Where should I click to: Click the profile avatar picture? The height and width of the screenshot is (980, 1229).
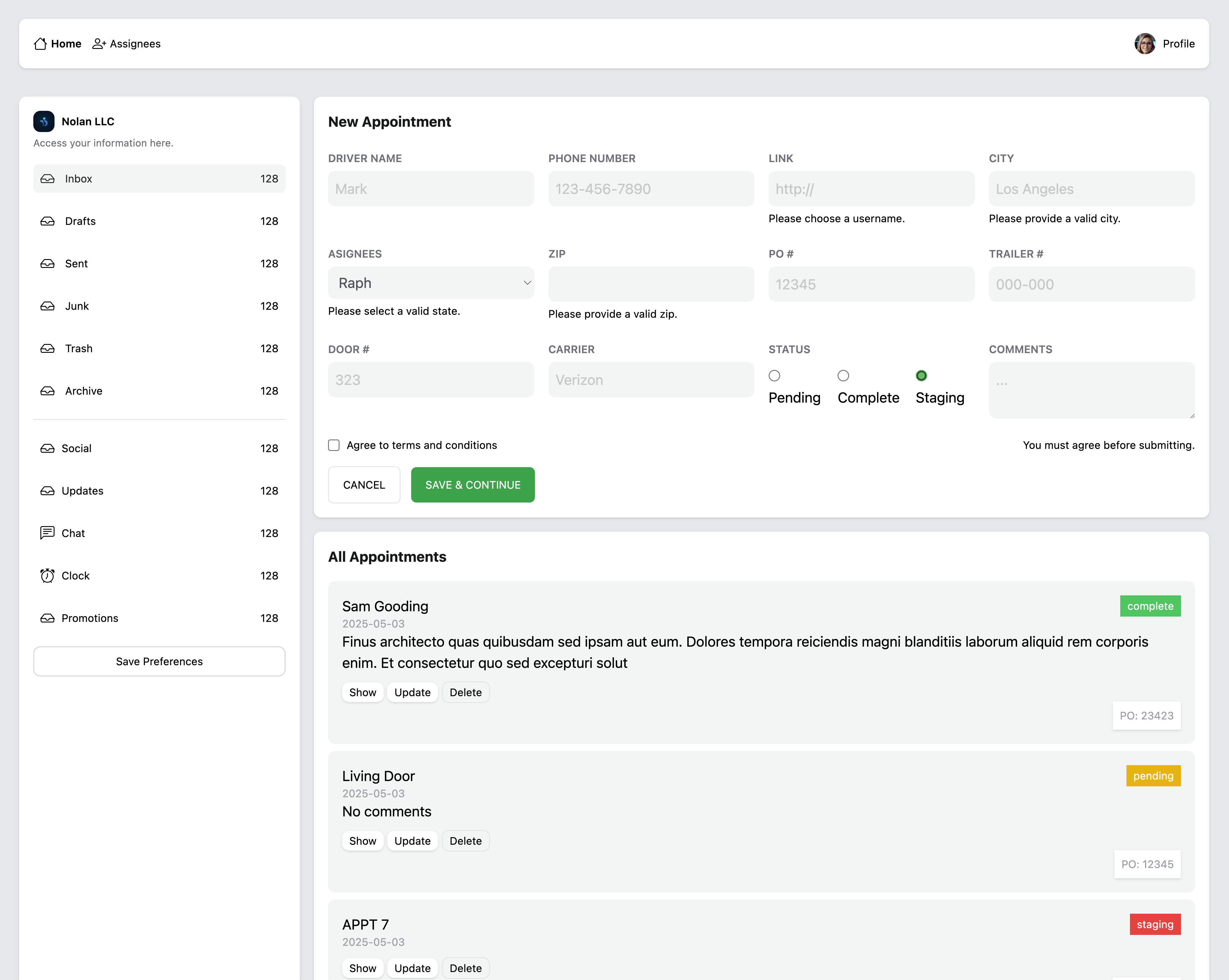tap(1145, 44)
